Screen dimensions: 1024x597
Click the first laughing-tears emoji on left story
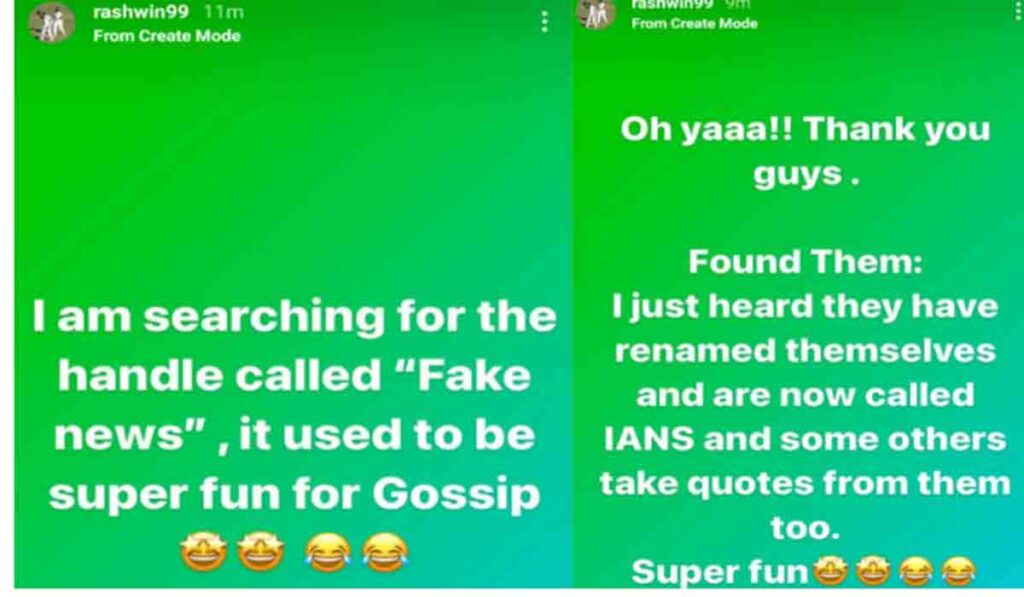coord(328,552)
